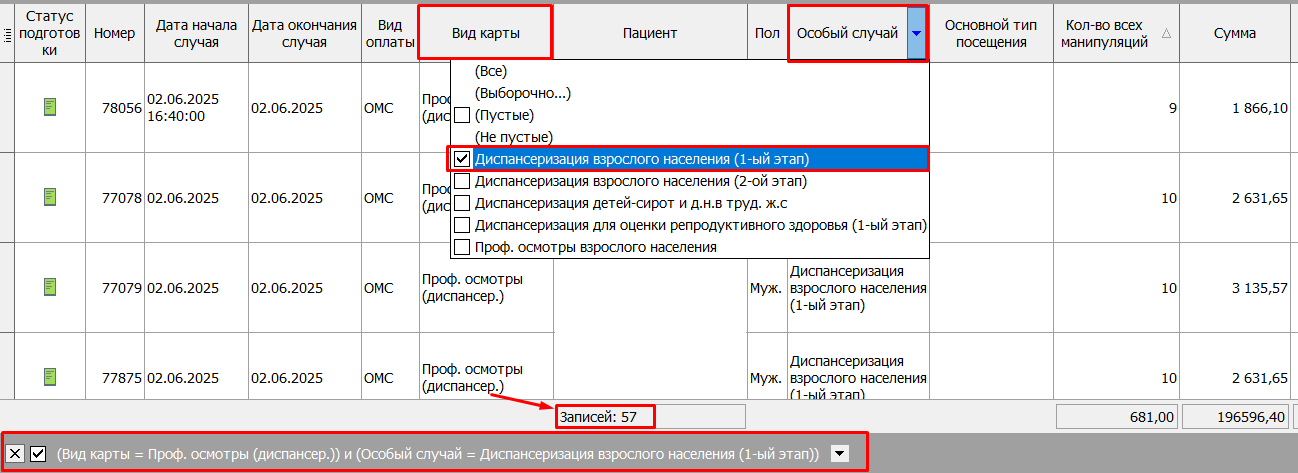Open the filter history dropdown arrow in filter bar
1298x473 pixels.
[841, 454]
